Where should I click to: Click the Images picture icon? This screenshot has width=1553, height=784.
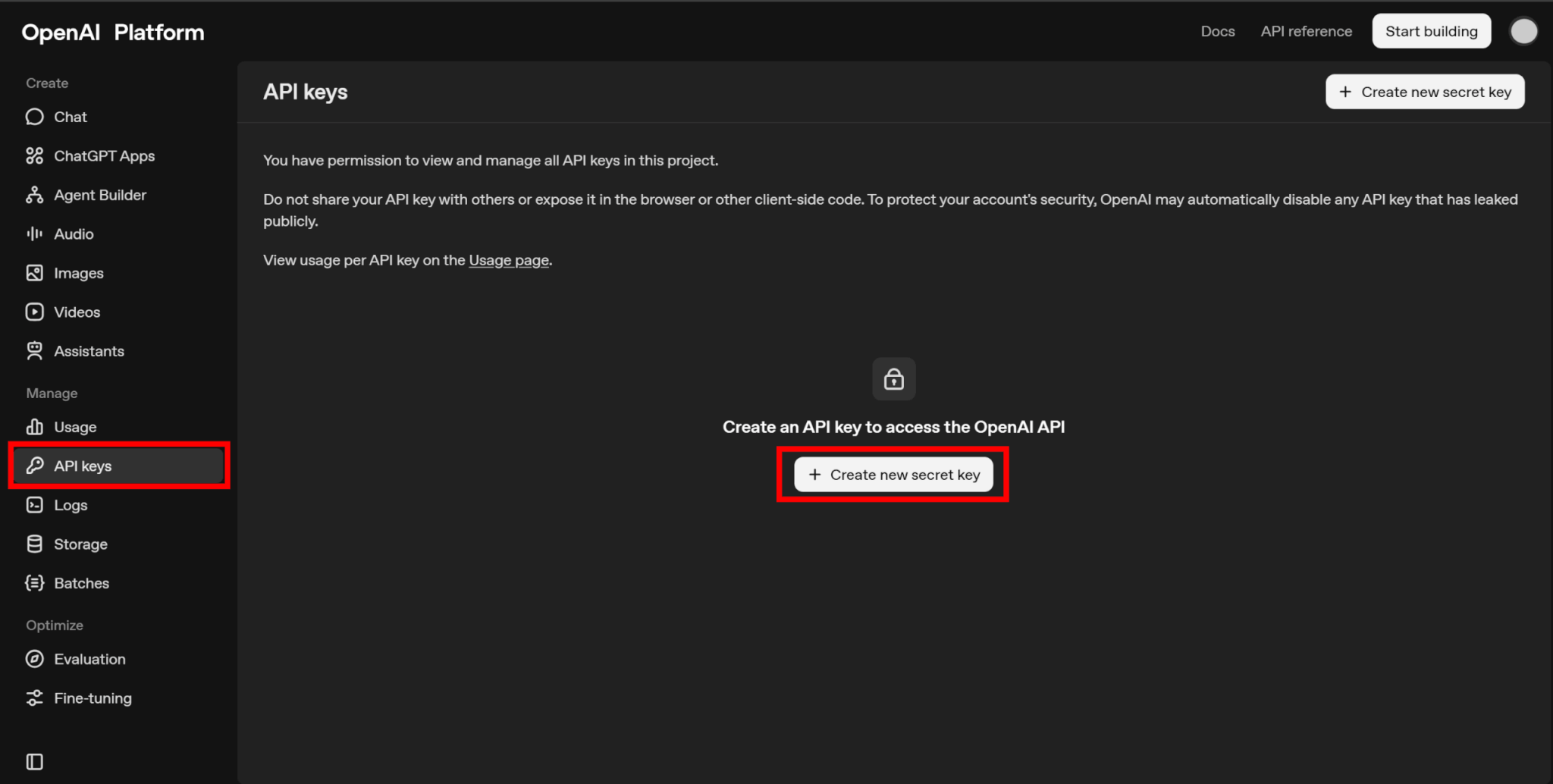pos(35,273)
